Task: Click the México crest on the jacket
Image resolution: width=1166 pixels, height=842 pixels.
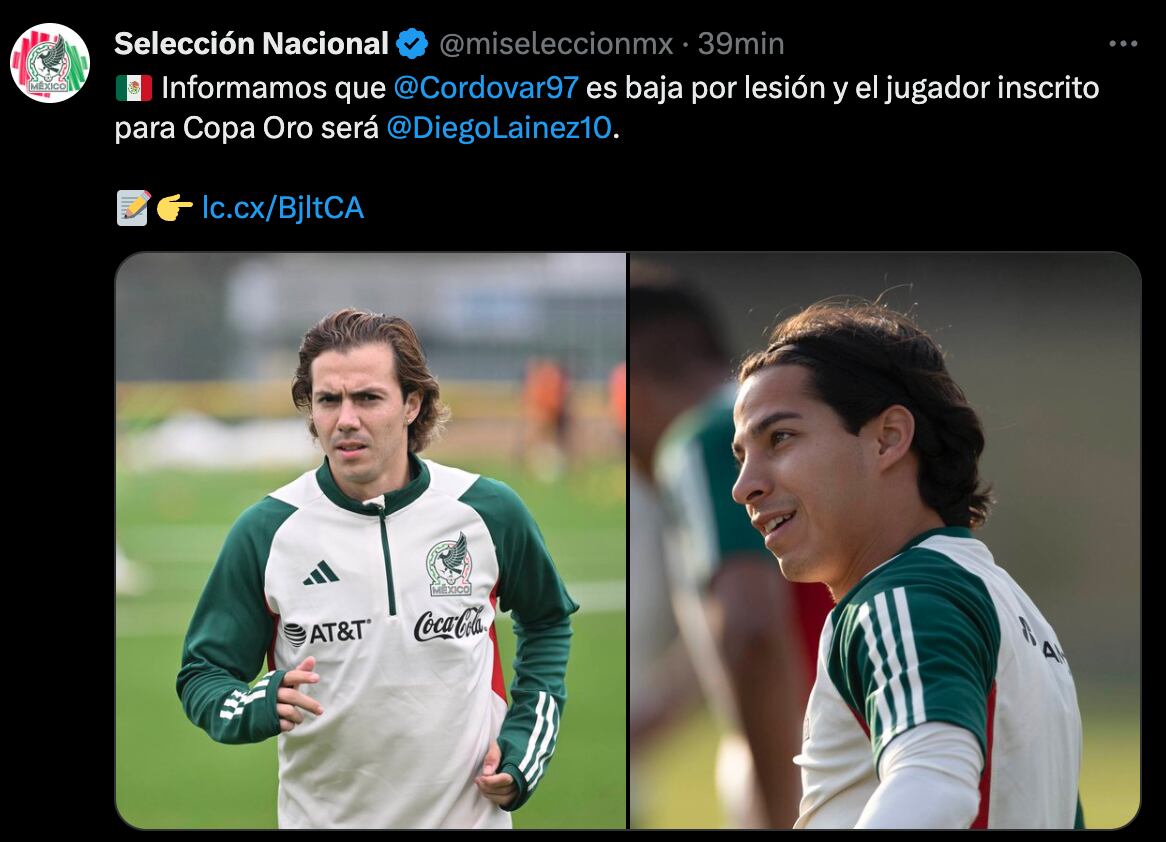Action: pos(449,565)
